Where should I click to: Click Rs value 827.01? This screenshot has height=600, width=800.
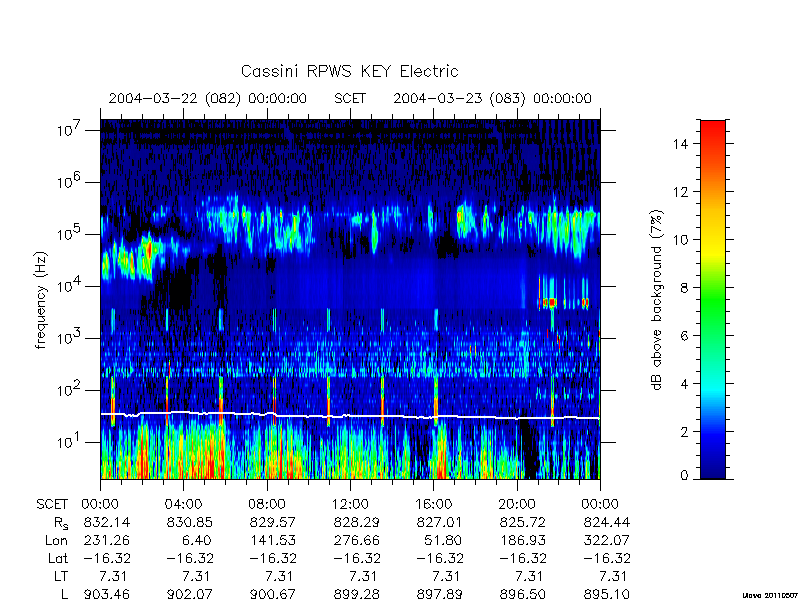coord(440,522)
